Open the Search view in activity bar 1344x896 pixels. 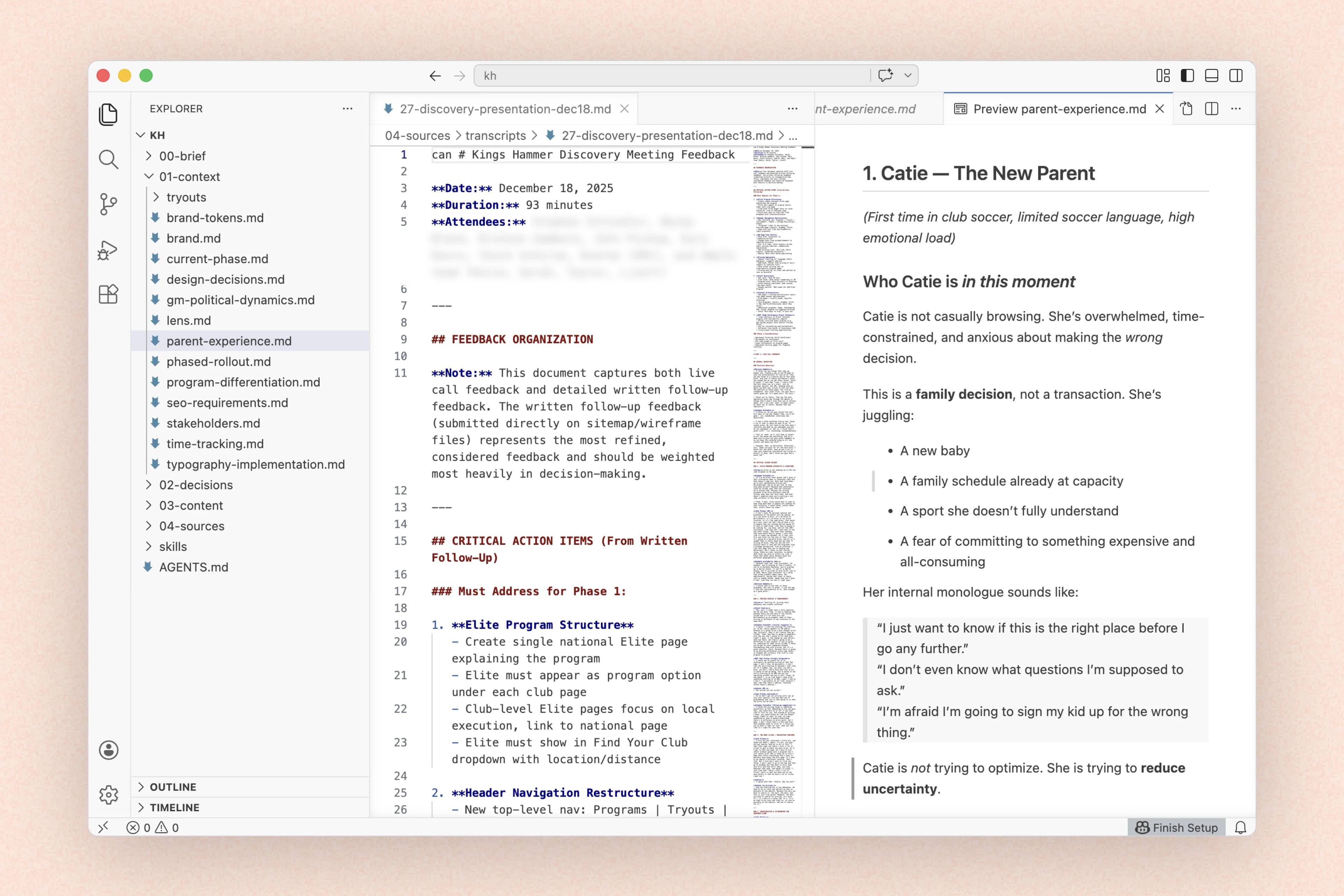pos(108,160)
